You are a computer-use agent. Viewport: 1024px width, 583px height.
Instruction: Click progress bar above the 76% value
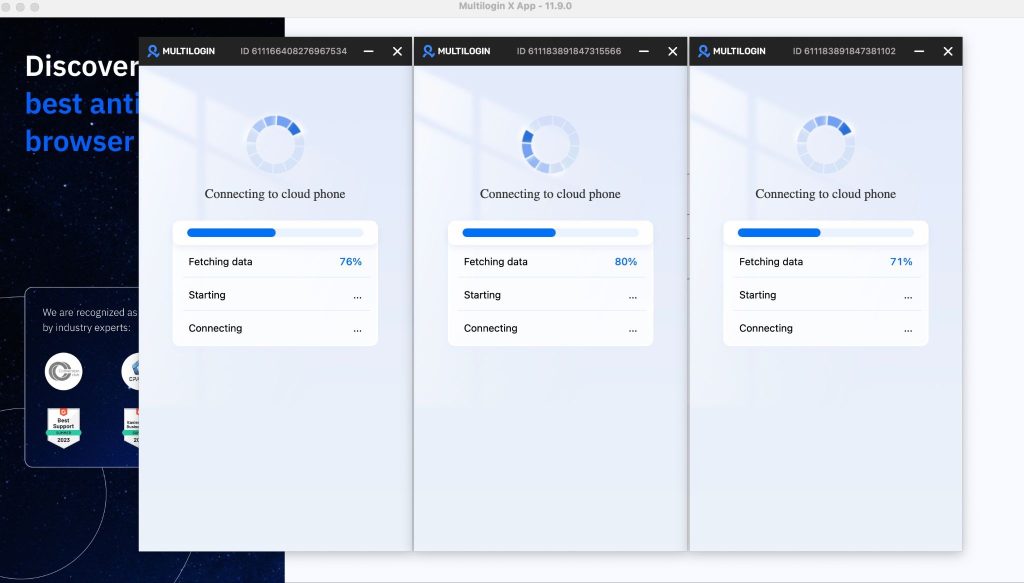tap(275, 232)
